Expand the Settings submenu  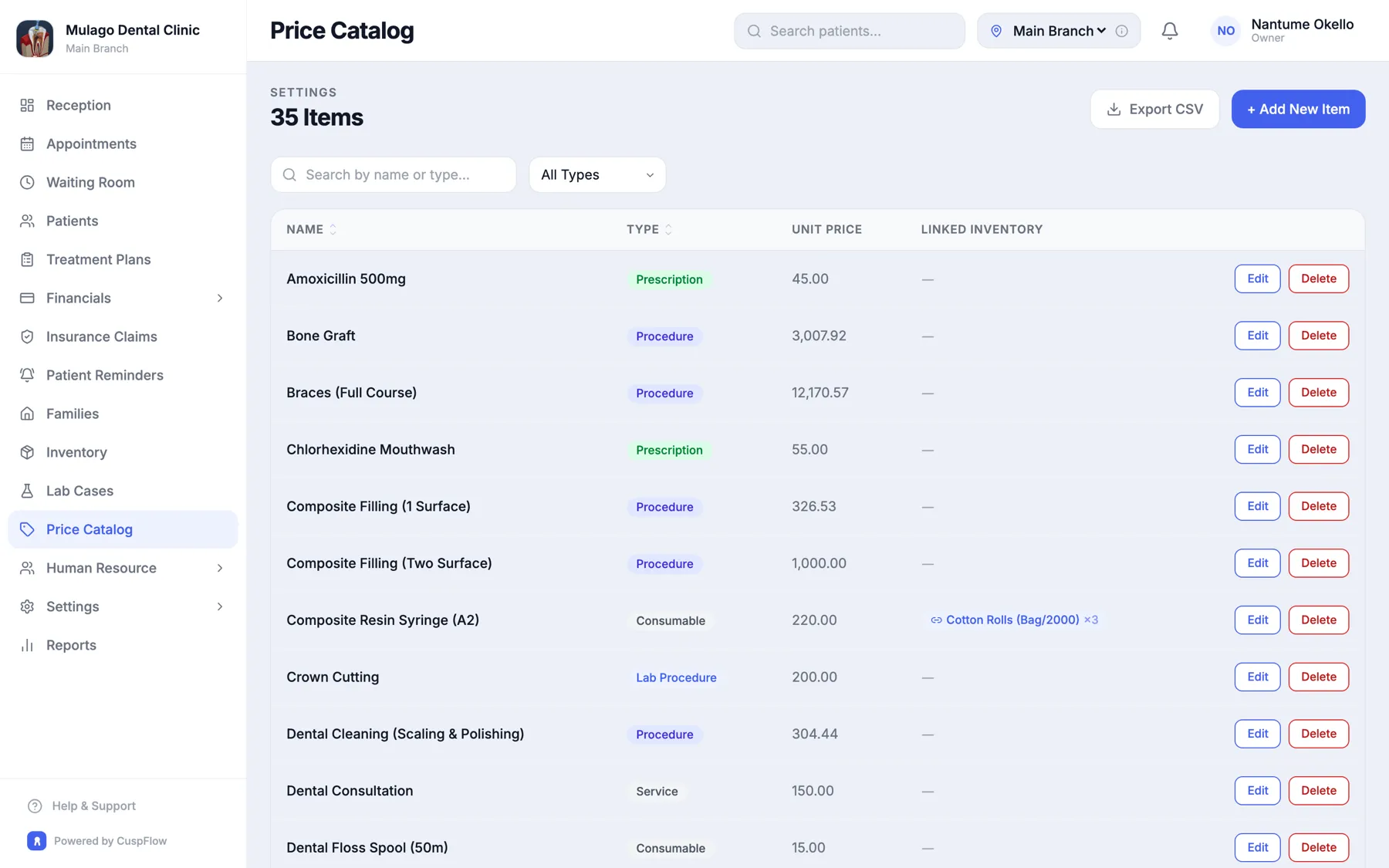point(220,606)
